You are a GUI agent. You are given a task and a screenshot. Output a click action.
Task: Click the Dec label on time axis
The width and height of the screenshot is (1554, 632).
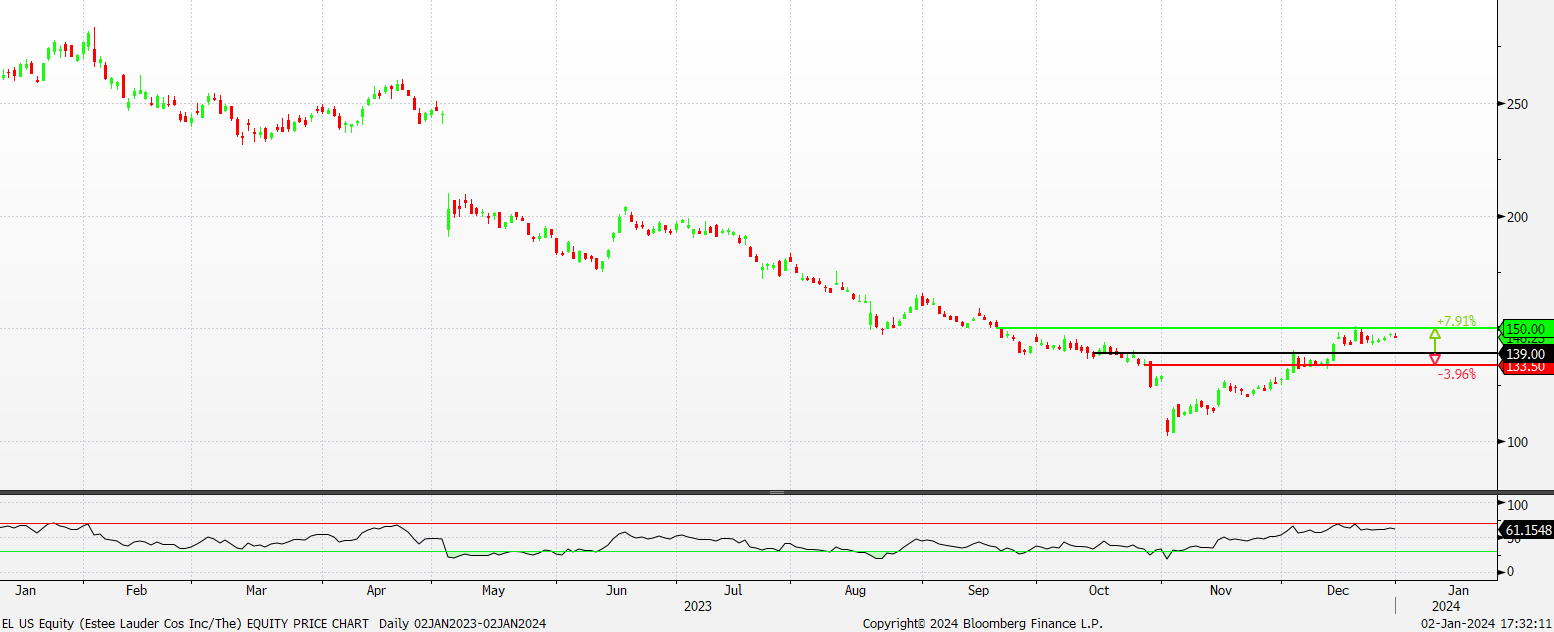tap(1339, 591)
